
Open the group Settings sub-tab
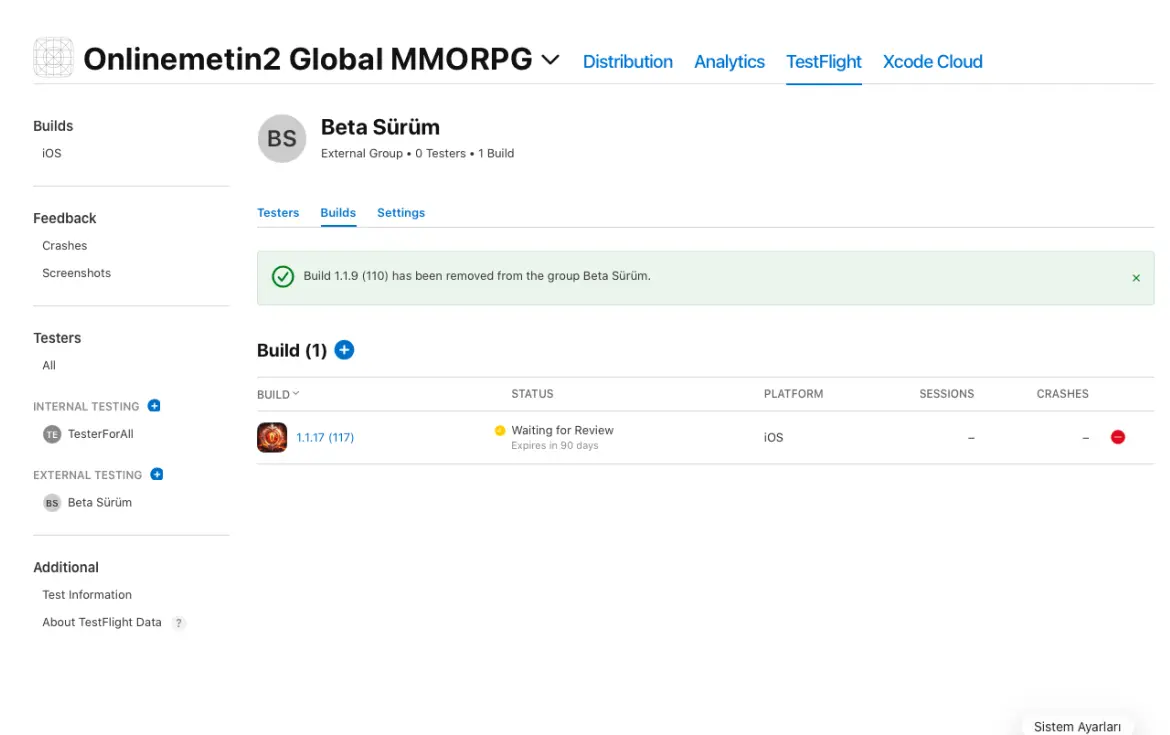[401, 213]
